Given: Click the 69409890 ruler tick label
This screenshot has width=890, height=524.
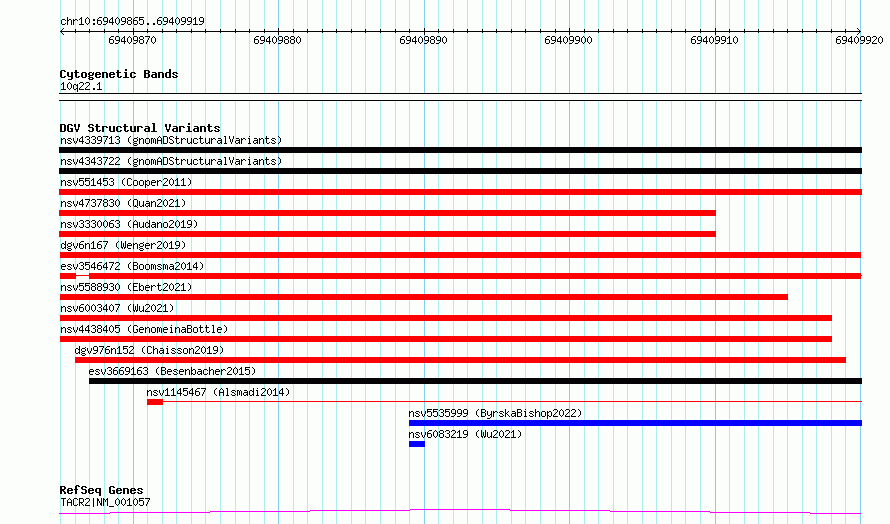Looking at the screenshot, I should [423, 40].
